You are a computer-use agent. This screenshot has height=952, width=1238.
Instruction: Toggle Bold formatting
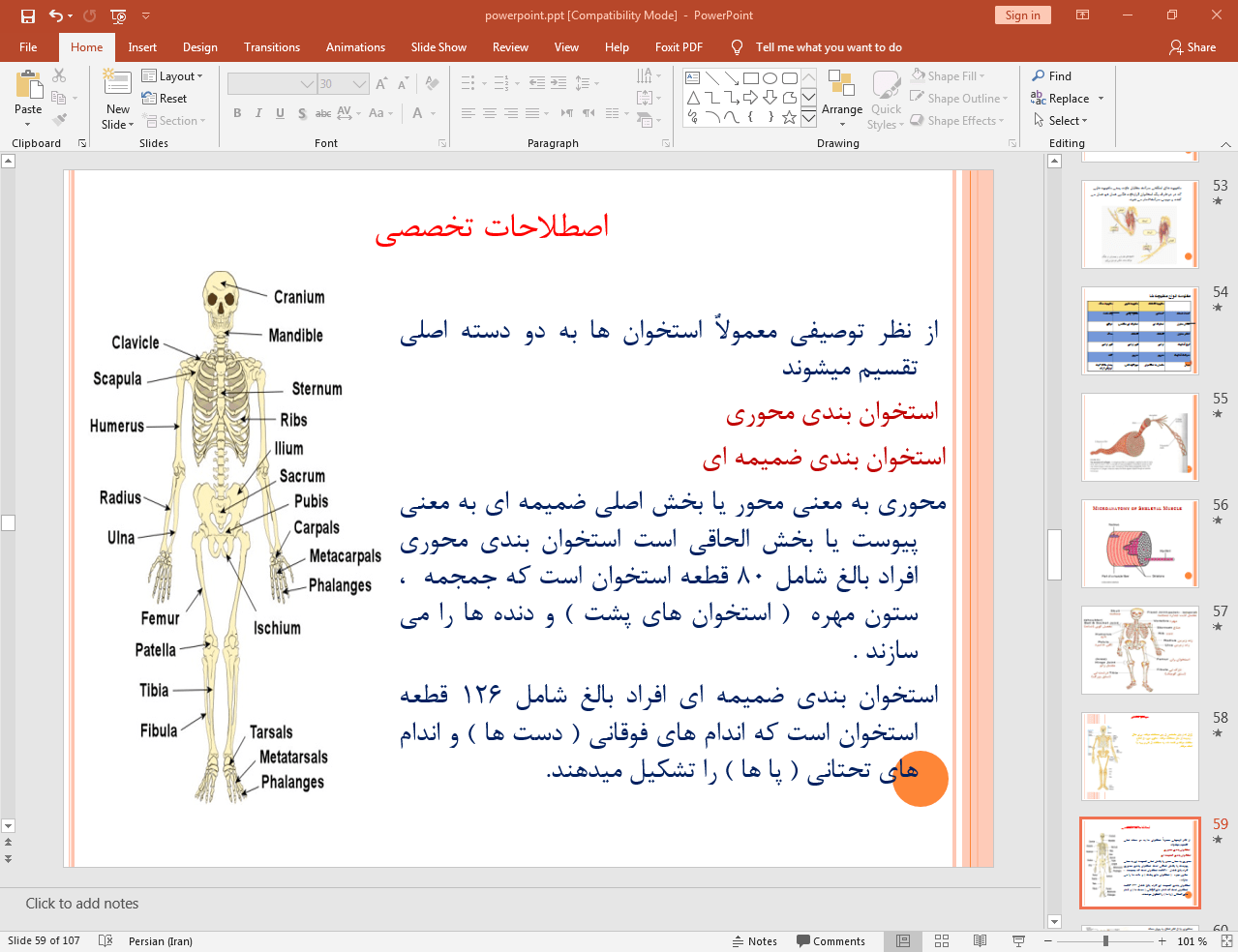(237, 113)
